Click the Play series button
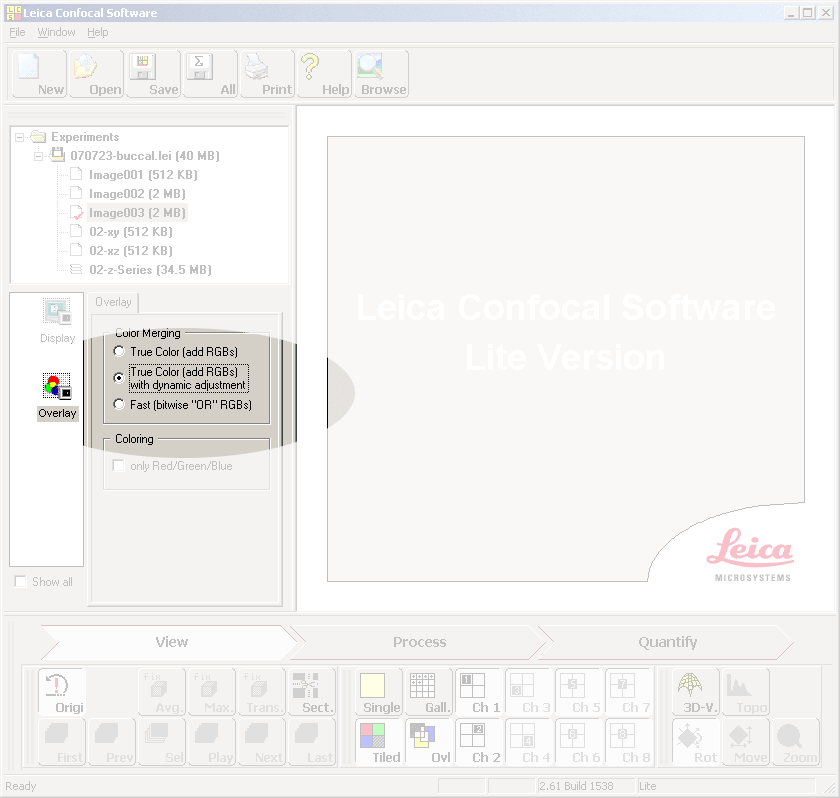 point(212,742)
